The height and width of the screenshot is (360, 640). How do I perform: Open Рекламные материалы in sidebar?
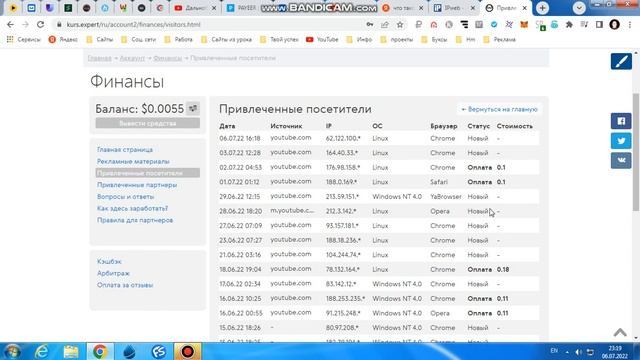pyautogui.click(x=133, y=162)
